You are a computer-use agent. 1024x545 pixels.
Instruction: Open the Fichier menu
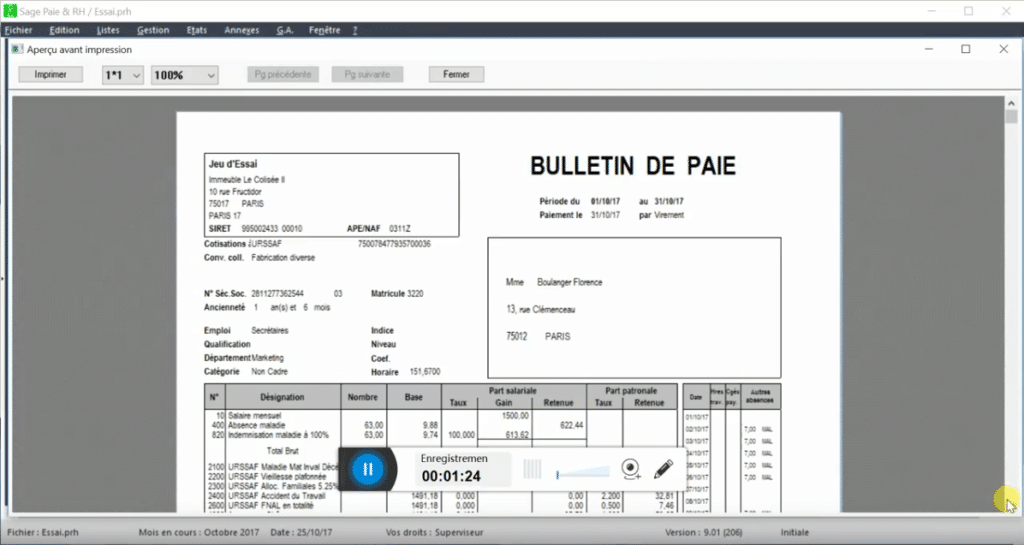18,30
